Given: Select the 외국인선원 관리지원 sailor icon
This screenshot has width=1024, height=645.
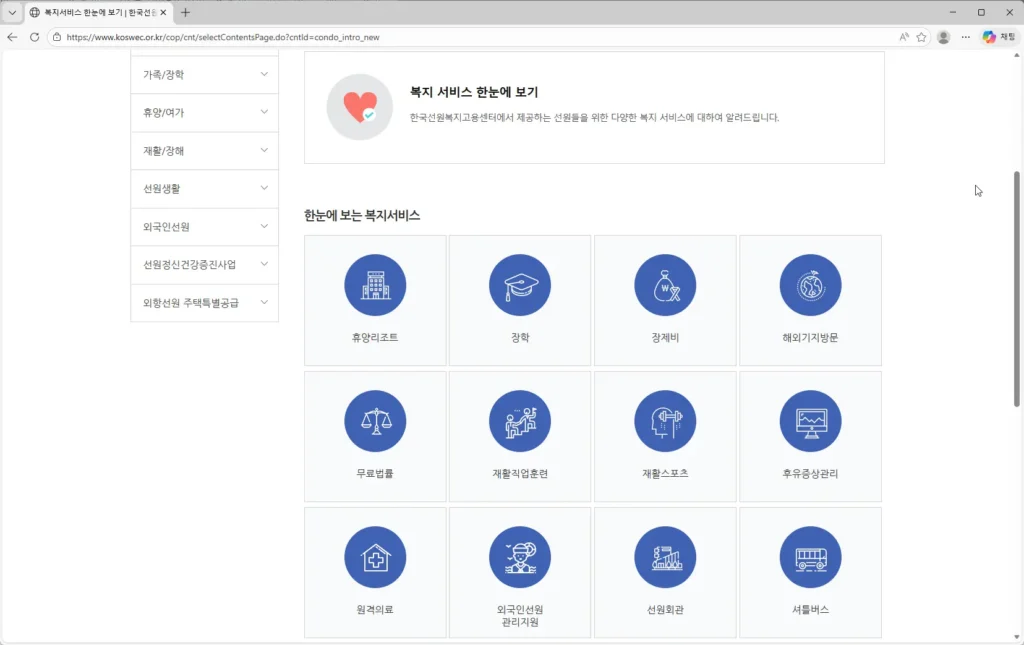Looking at the screenshot, I should (x=520, y=557).
